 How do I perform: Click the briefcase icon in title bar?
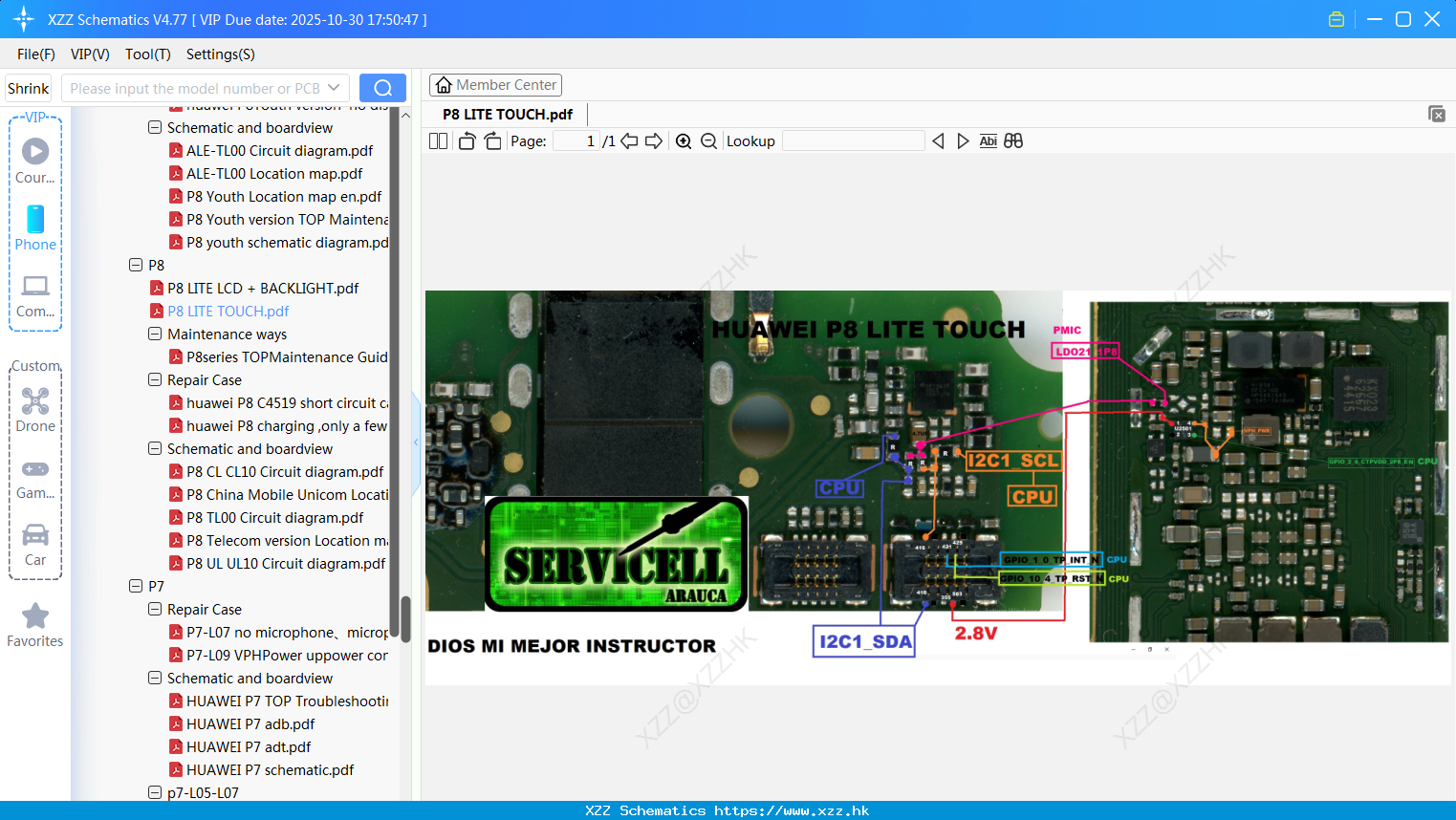pos(1336,19)
